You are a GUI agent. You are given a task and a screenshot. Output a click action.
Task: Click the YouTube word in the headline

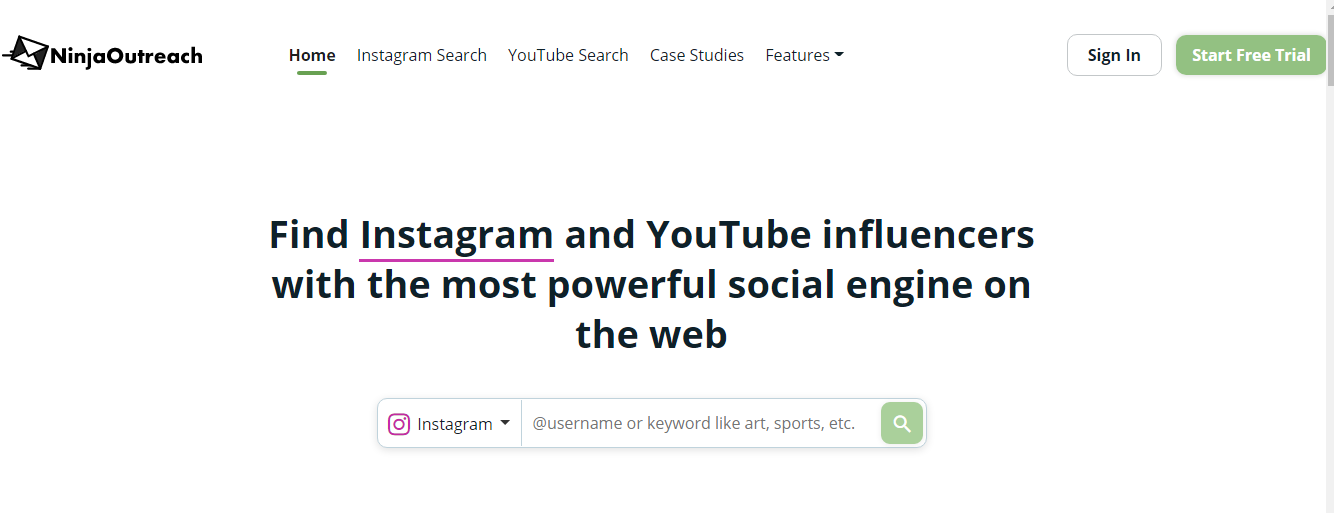[x=729, y=235]
